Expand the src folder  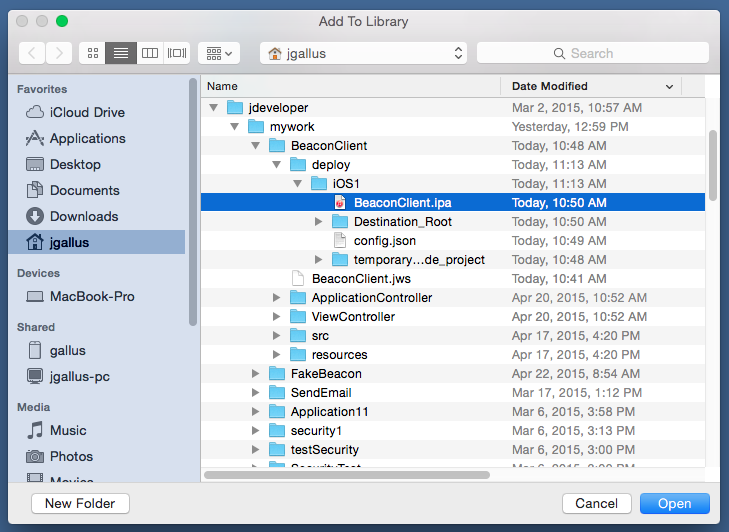(277, 336)
